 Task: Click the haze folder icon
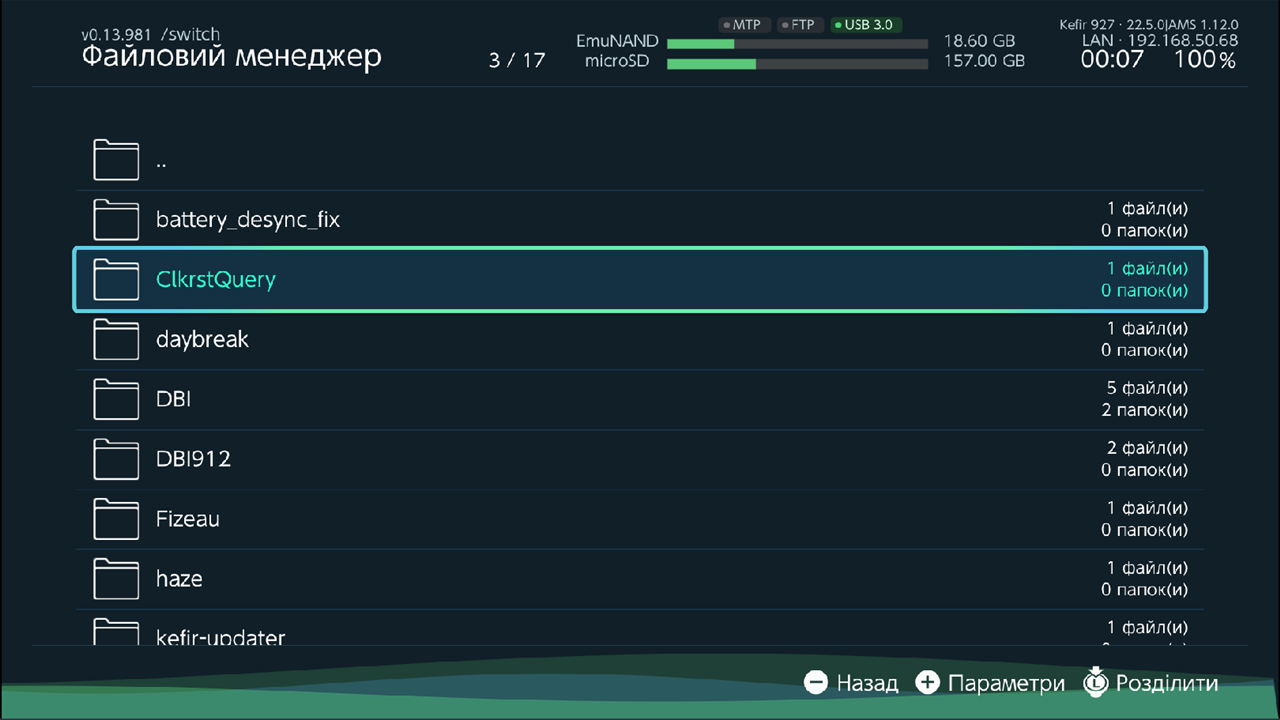pyautogui.click(x=116, y=580)
